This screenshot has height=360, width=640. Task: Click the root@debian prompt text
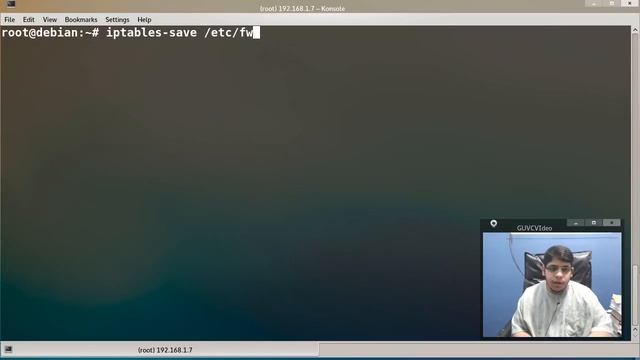pyautogui.click(x=50, y=33)
